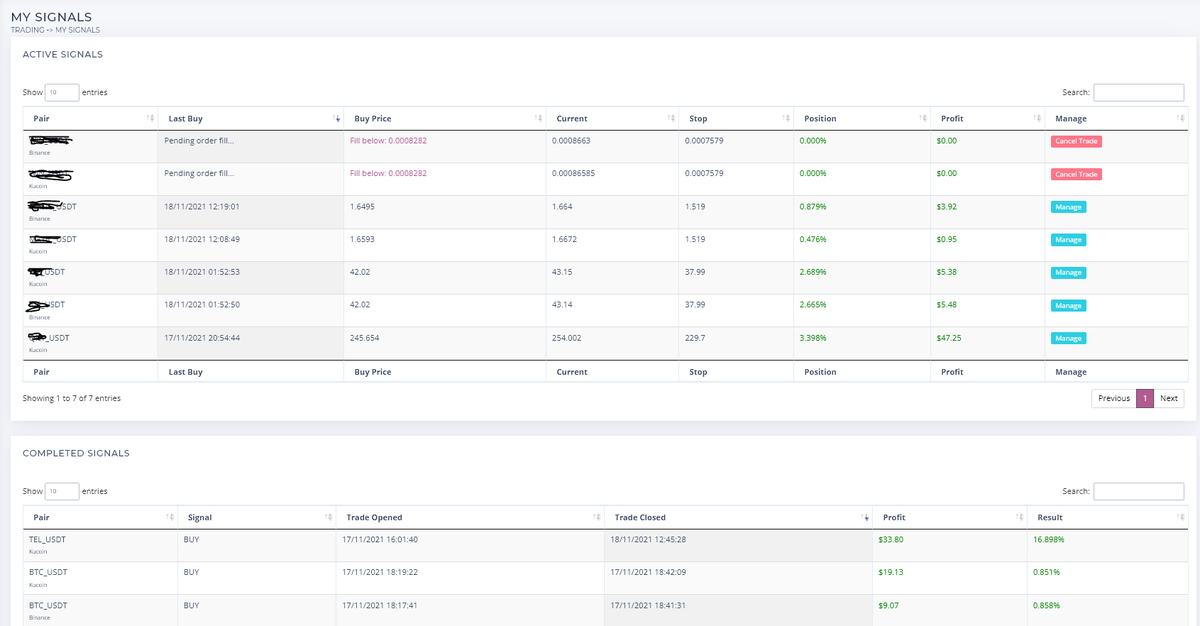Manage the trade bought at 1.6593
This screenshot has height=626, width=1200.
(1068, 240)
